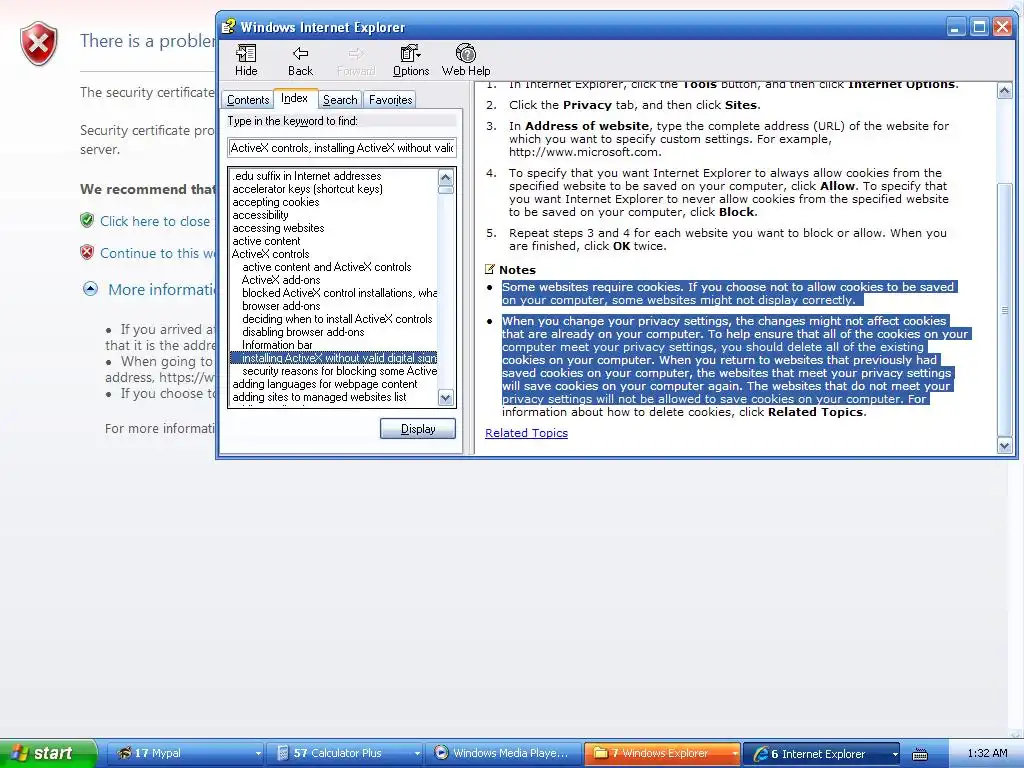Click the index list scrollbar thumb
Viewport: 1024px width, 768px height.
pos(446,191)
